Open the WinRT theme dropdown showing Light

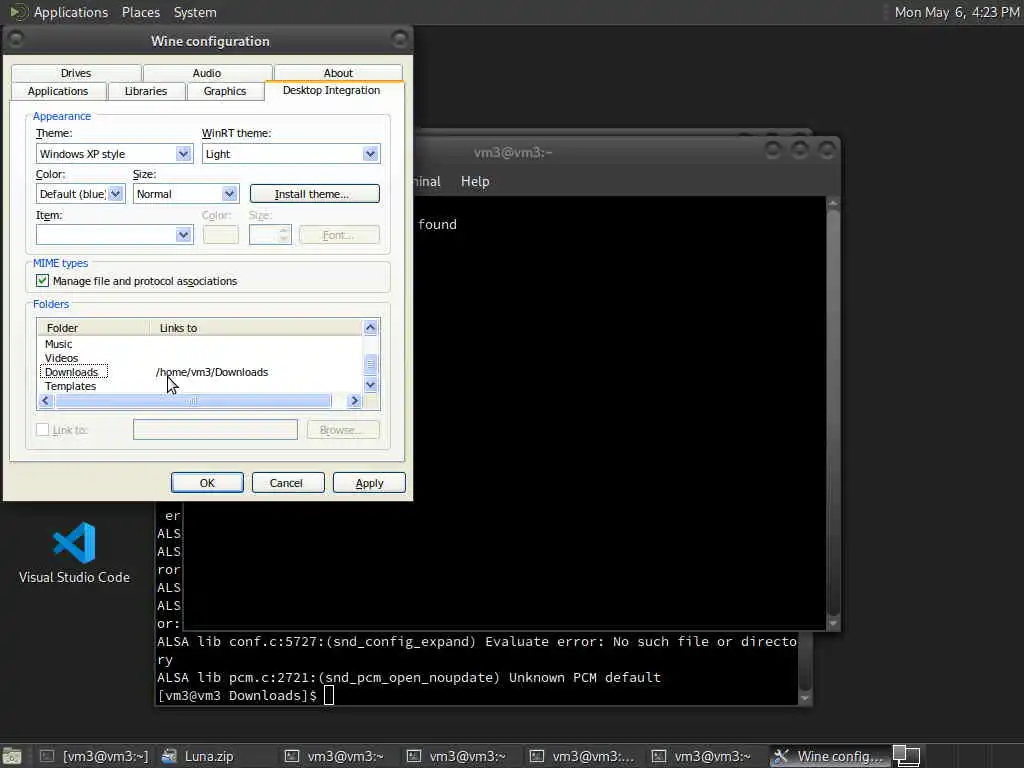click(x=291, y=153)
